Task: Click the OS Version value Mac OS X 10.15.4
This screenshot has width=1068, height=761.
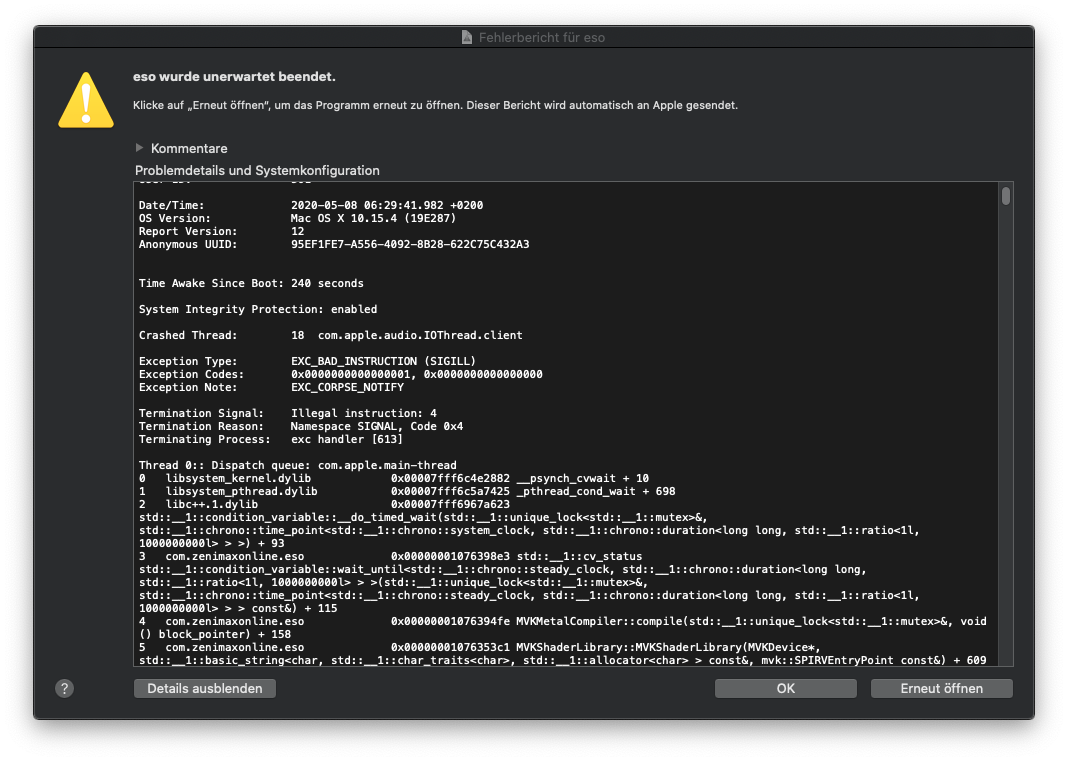Action: [373, 218]
